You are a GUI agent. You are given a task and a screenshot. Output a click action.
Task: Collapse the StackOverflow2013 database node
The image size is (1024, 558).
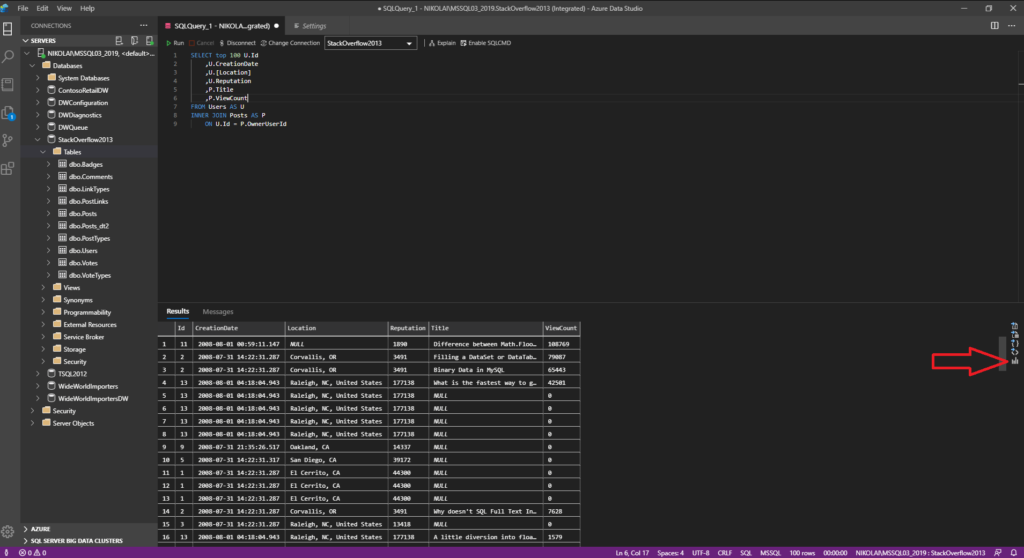click(x=38, y=140)
